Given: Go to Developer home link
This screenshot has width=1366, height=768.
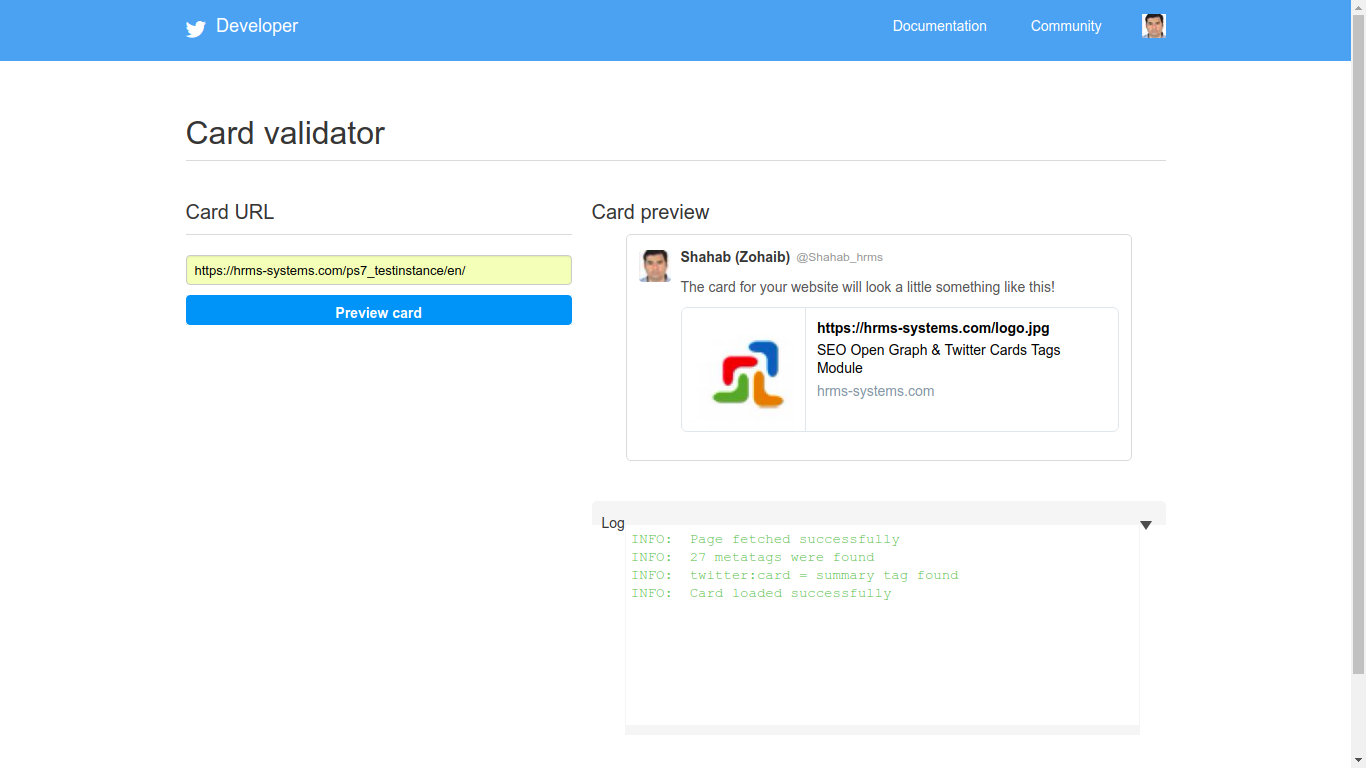Looking at the screenshot, I should click(257, 26).
